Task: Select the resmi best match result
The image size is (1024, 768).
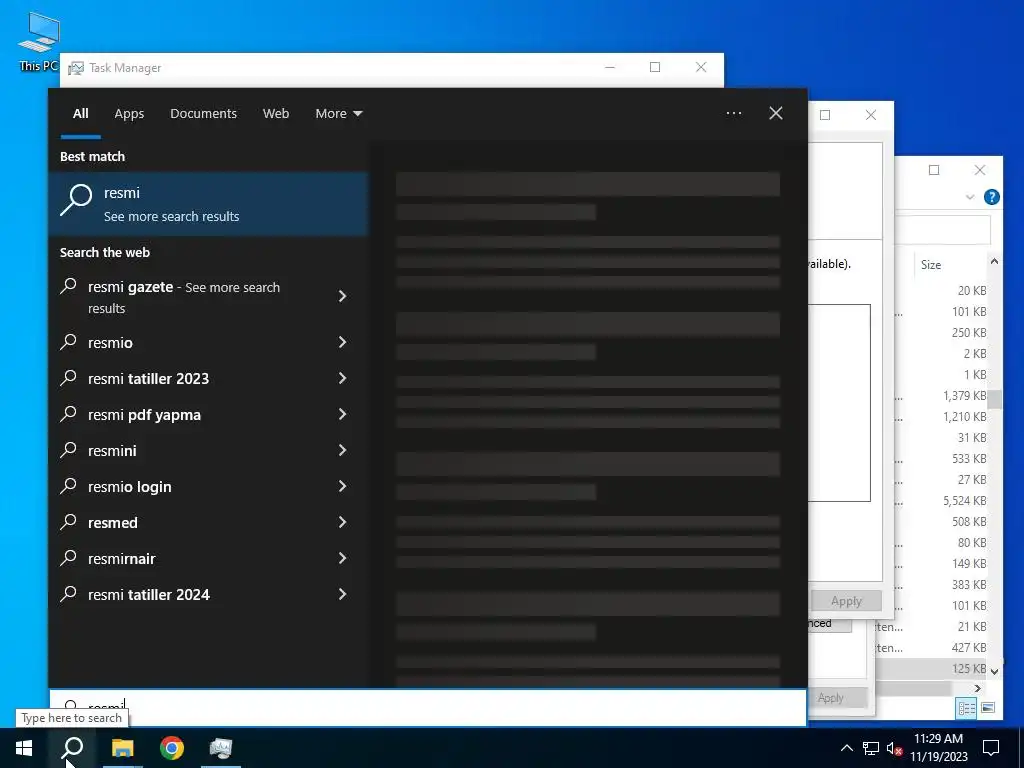Action: (x=209, y=204)
